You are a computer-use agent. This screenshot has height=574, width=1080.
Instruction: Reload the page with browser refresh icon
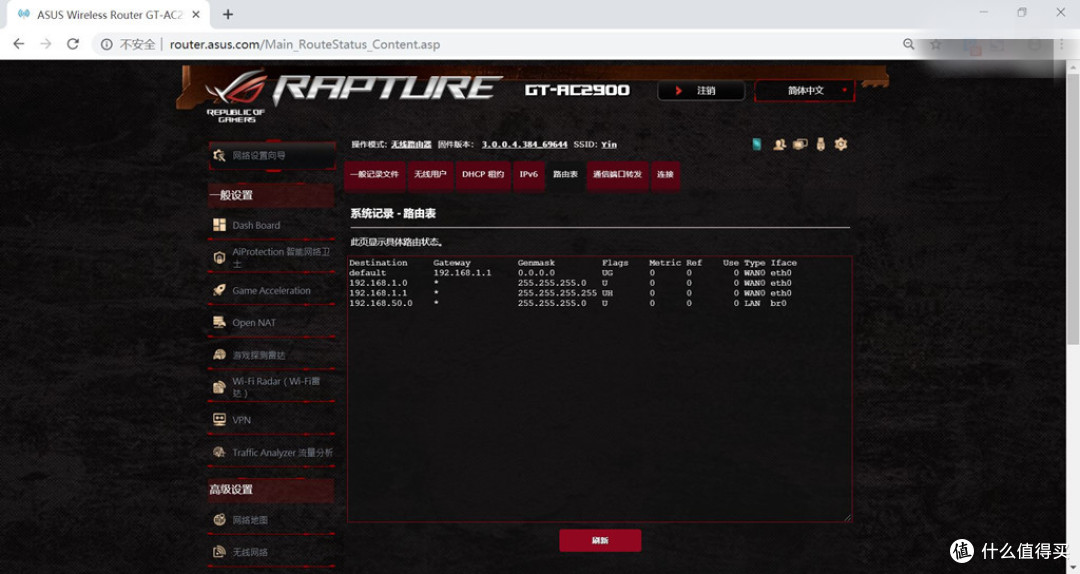(72, 44)
